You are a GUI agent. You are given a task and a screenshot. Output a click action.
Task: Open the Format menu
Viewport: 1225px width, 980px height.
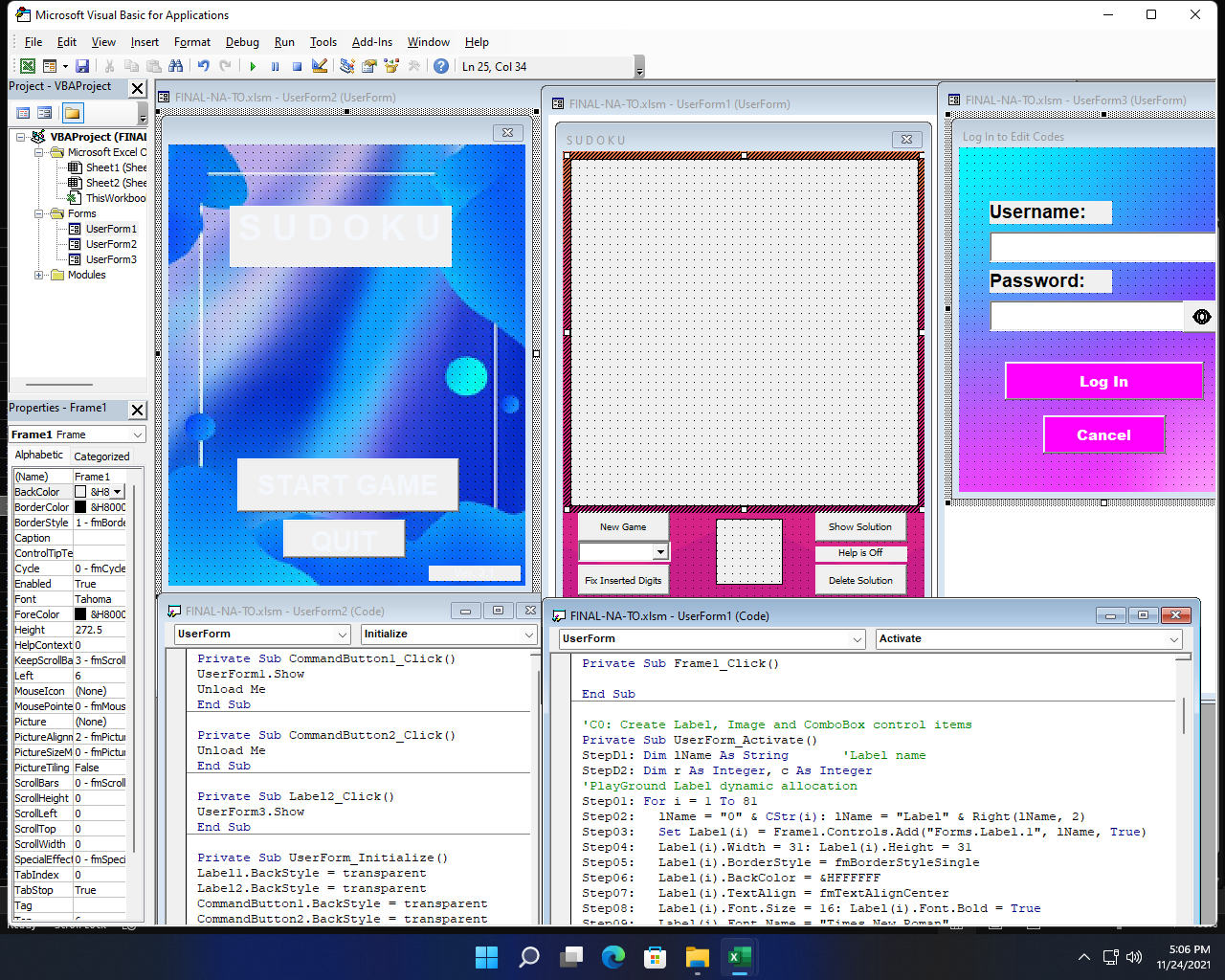coord(192,42)
